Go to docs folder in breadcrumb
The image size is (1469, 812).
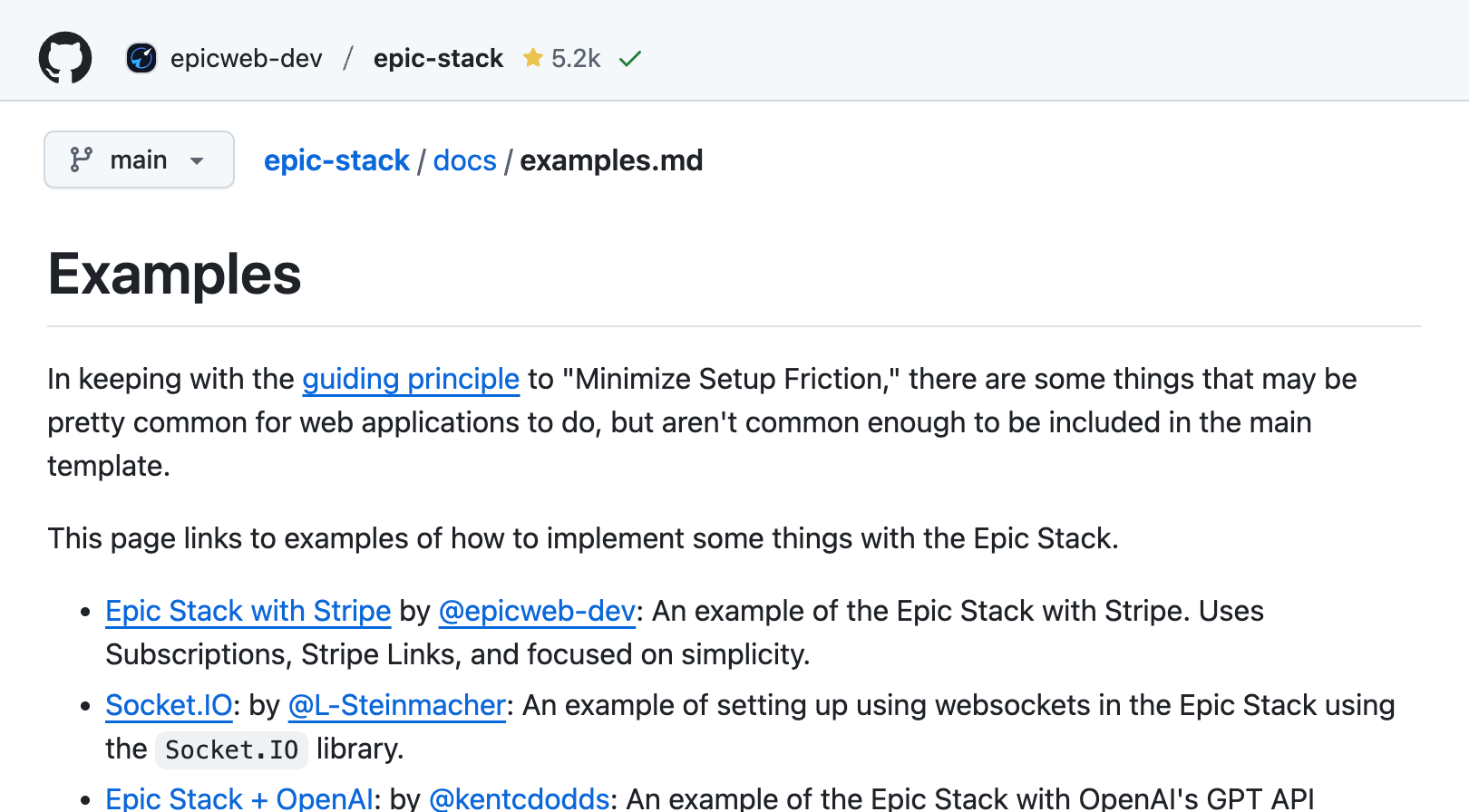tap(464, 160)
